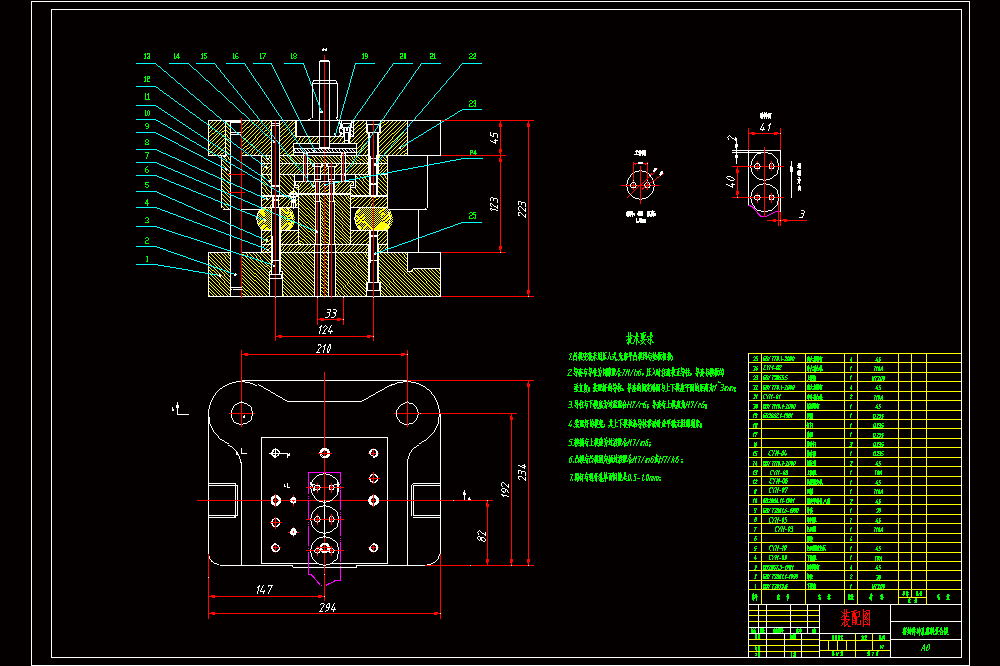1000x666 pixels.
Task: Pick part balloon number 25
Action: click(x=472, y=216)
